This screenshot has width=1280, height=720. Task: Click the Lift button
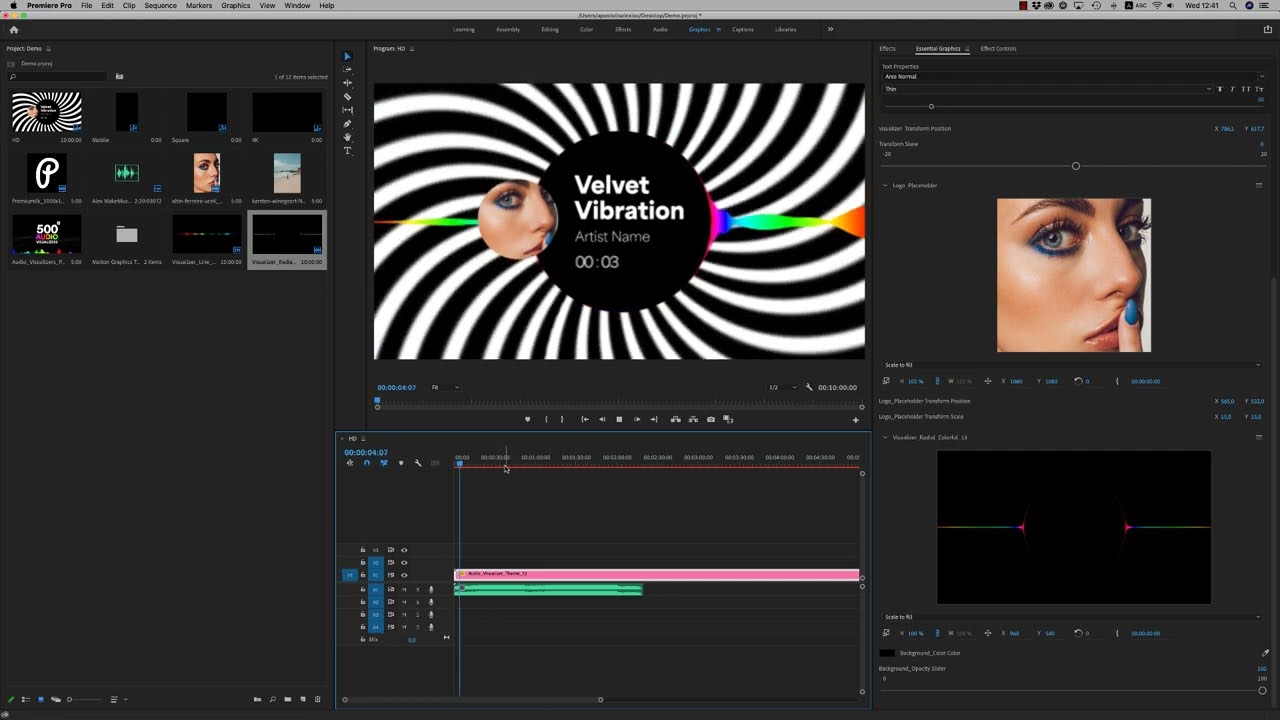[x=676, y=419]
